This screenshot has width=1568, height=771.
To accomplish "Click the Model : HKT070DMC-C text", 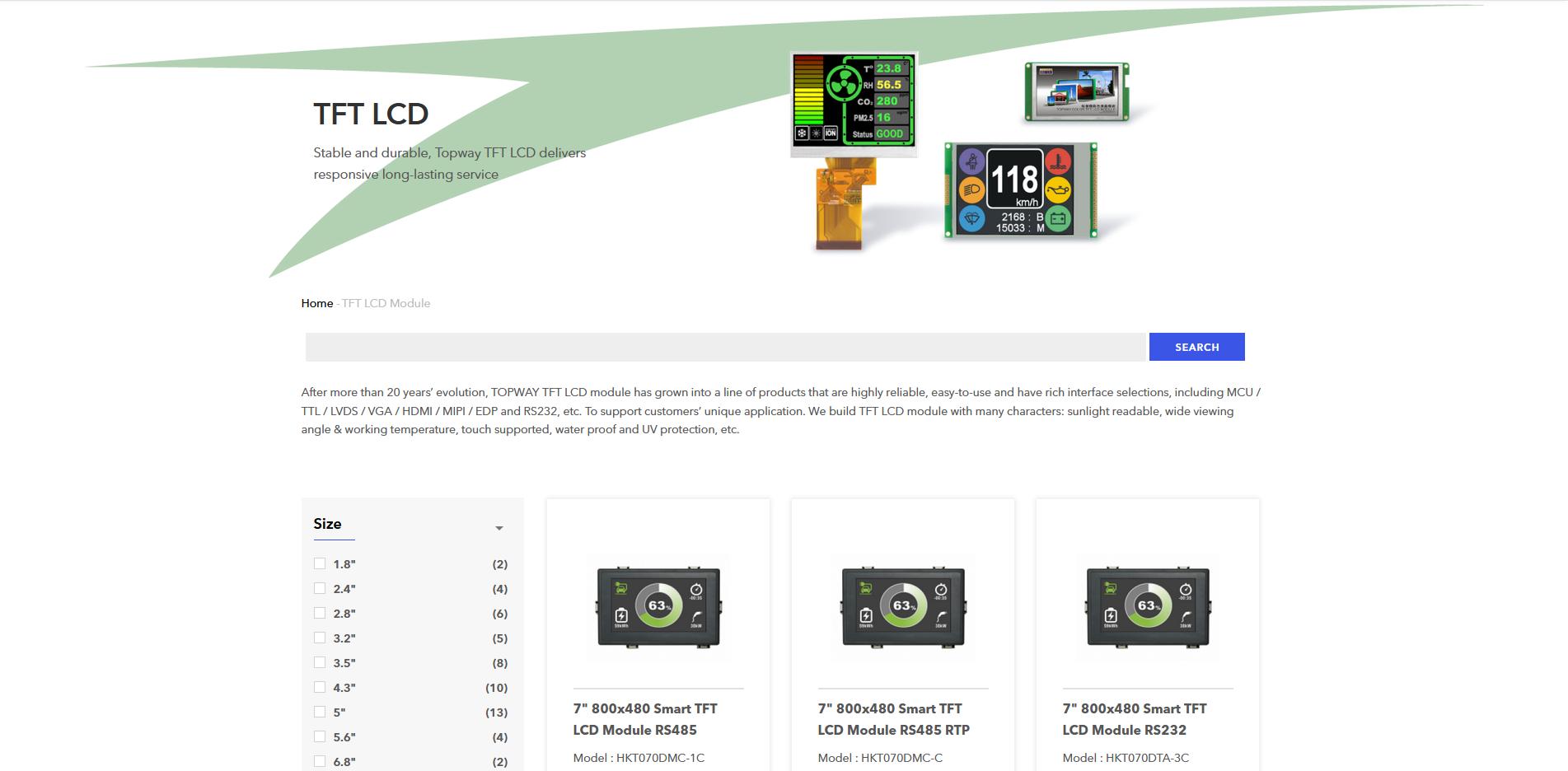I will [880, 758].
